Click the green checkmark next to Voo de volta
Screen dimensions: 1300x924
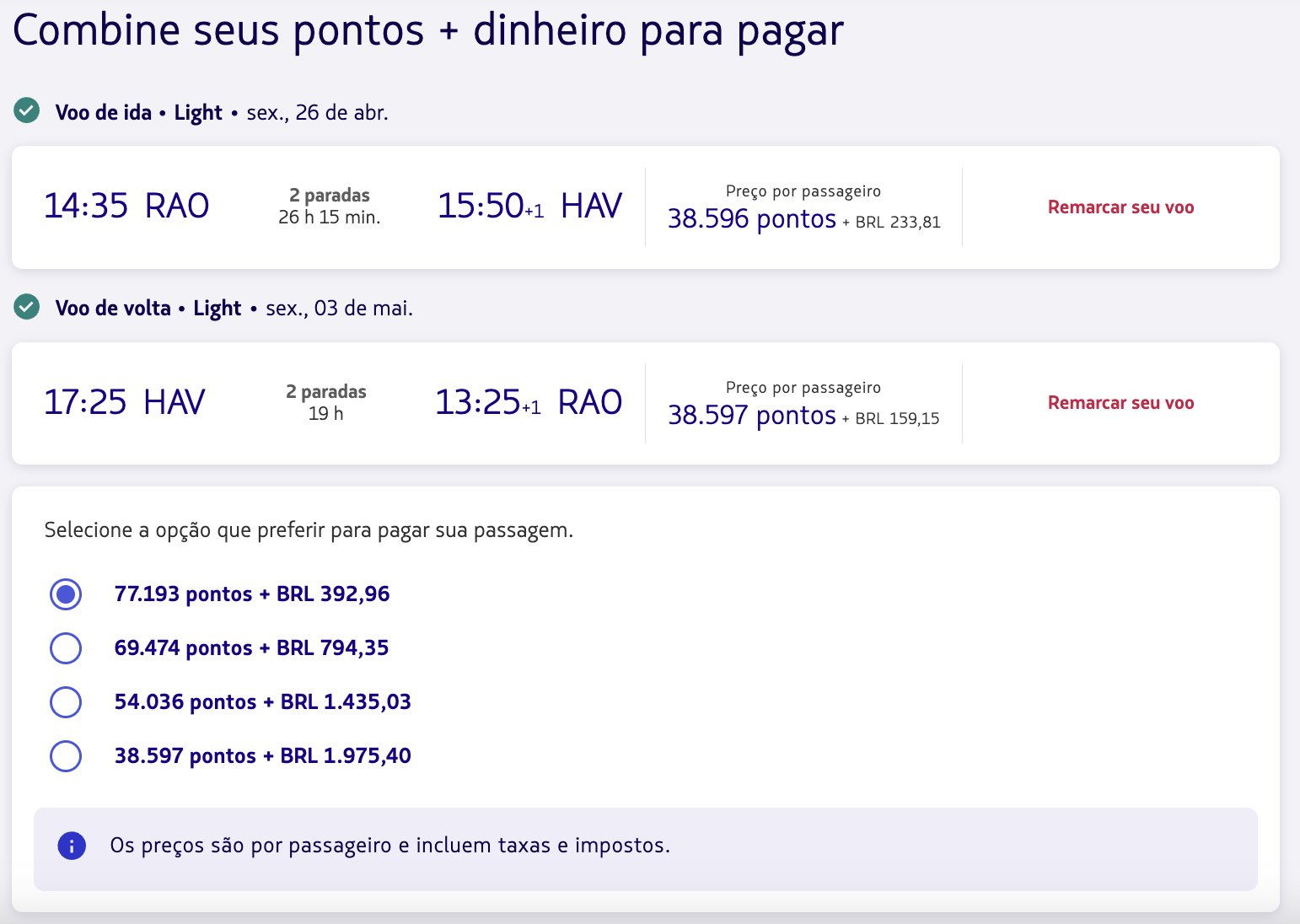point(27,307)
